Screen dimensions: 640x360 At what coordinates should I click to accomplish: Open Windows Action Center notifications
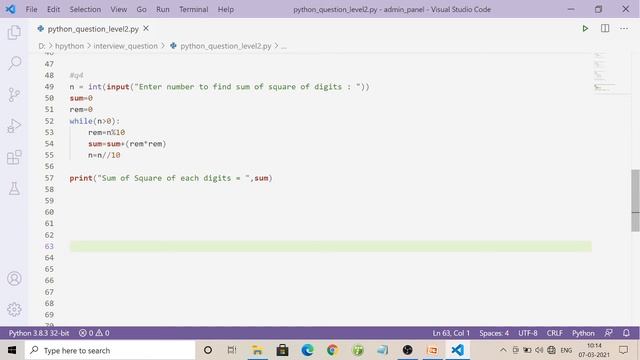(623, 350)
